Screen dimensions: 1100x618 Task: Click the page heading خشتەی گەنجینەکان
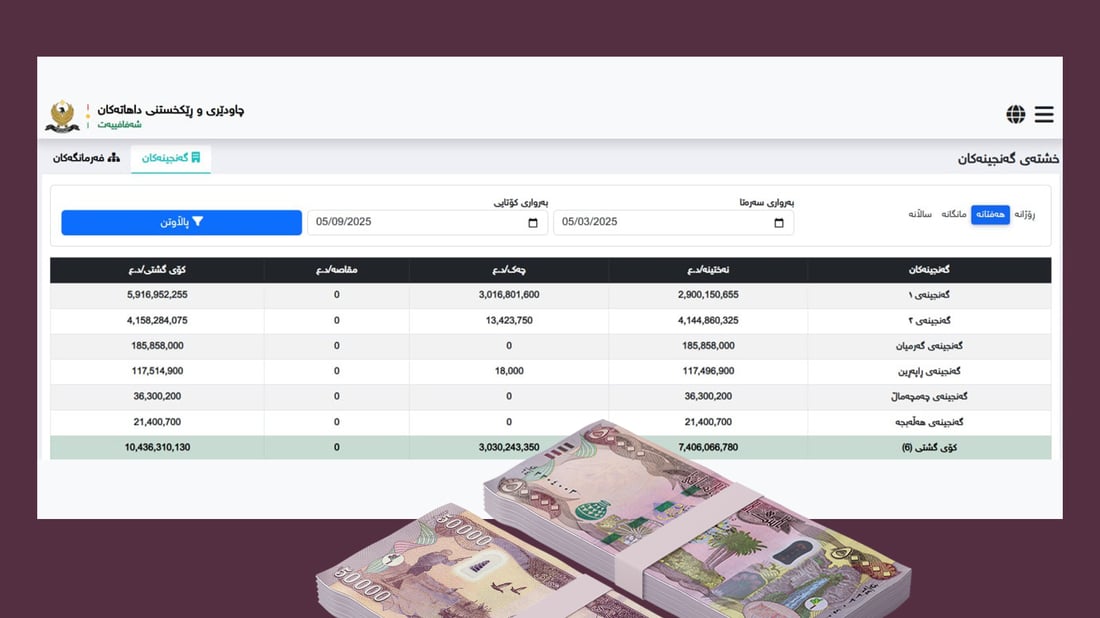(1008, 159)
